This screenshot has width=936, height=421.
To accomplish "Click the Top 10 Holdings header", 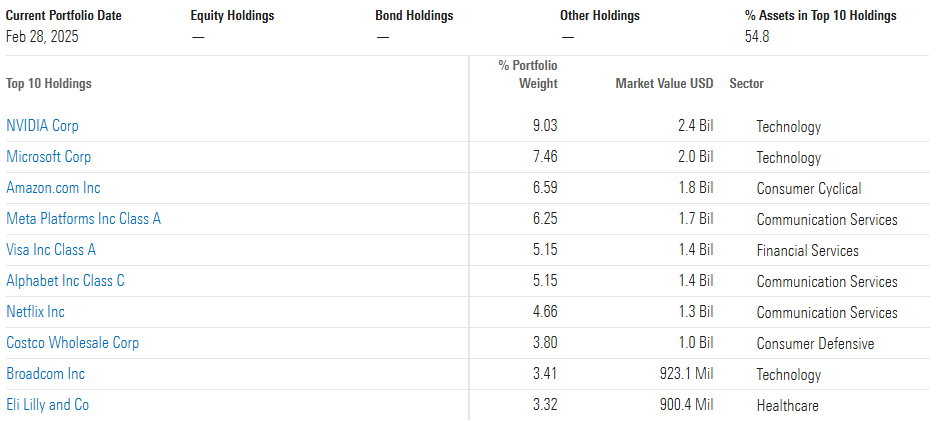I will 49,84.
